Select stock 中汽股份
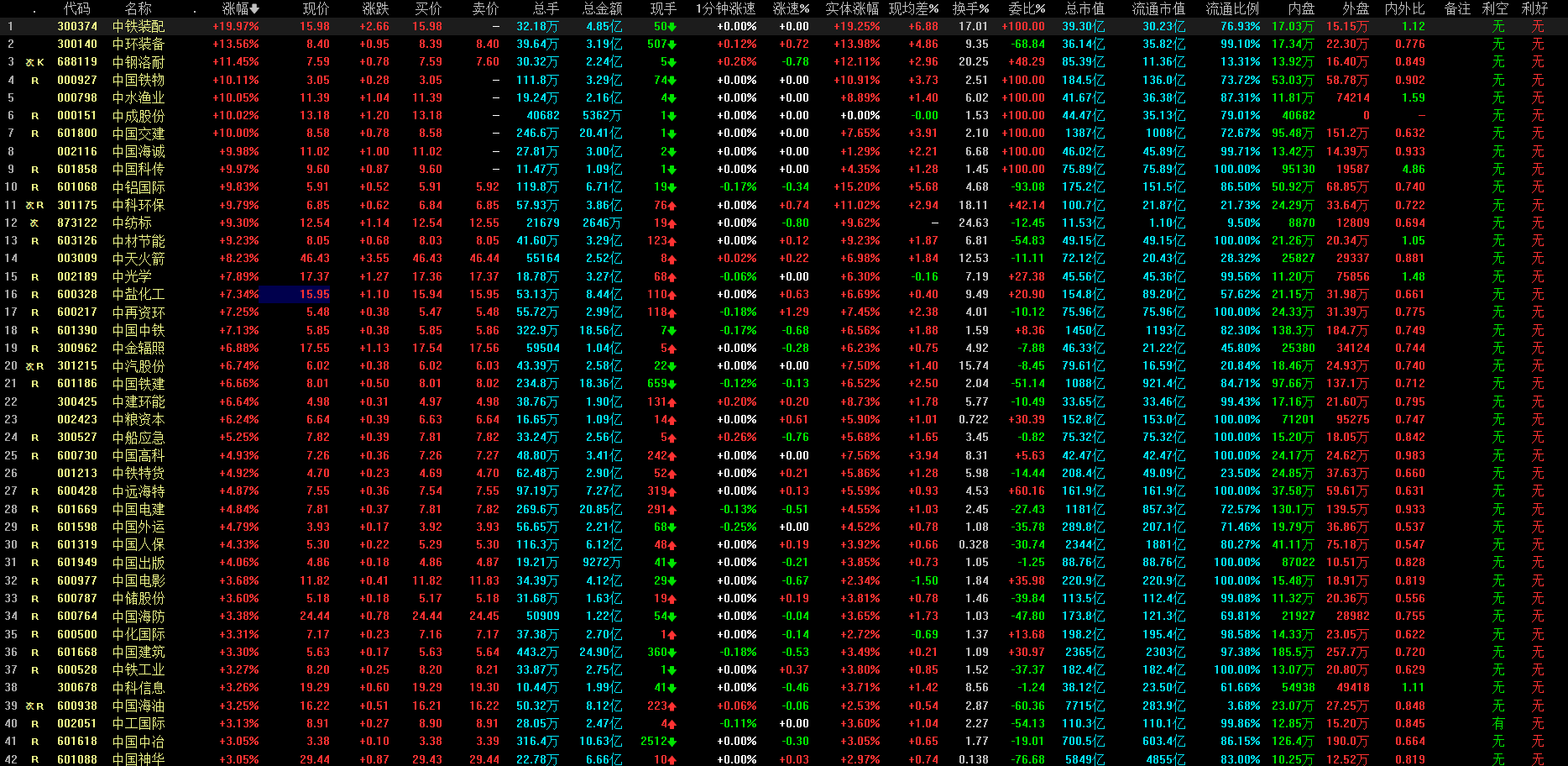The height and width of the screenshot is (766, 1568). point(139,366)
